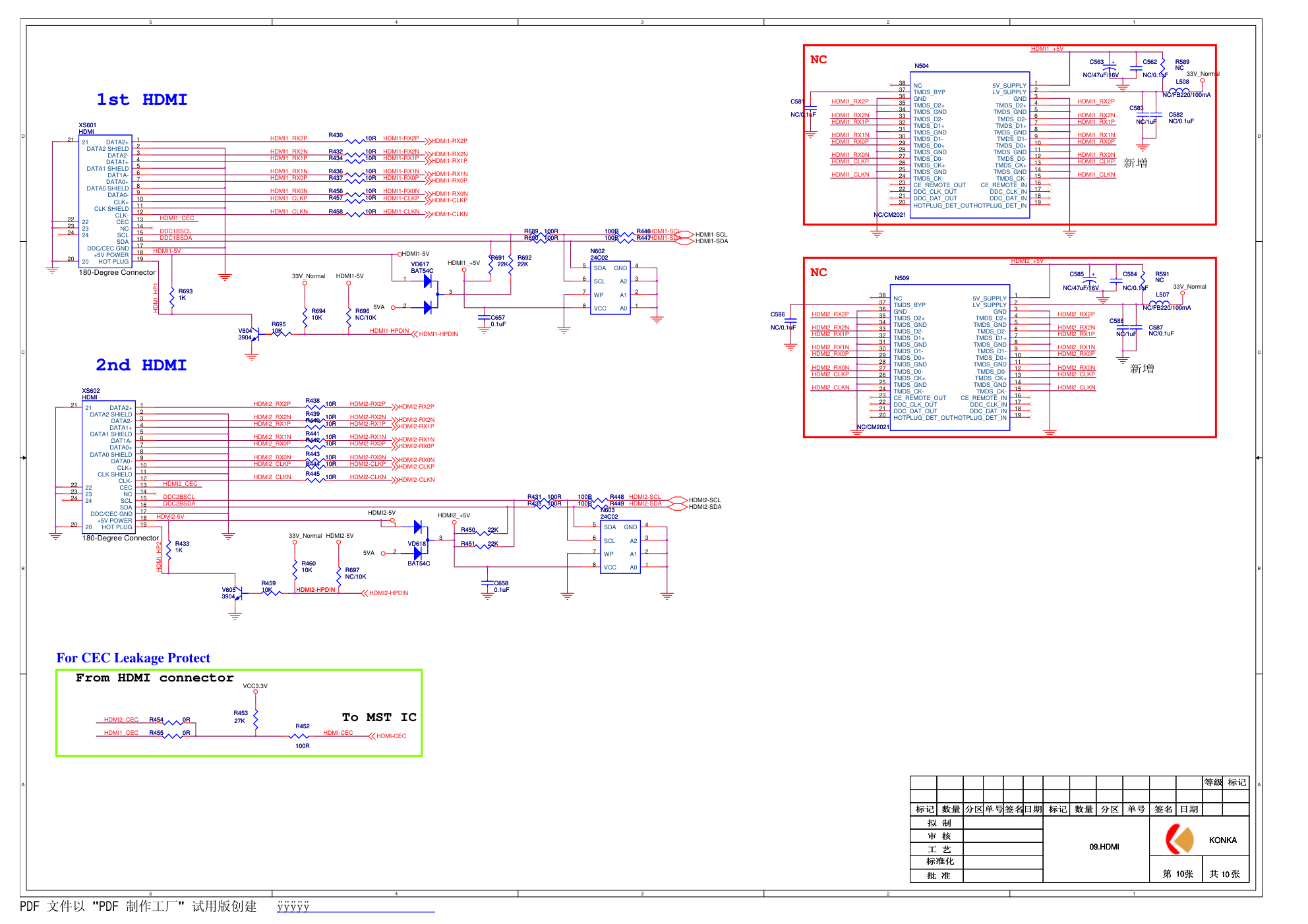
Task: Select capacitor label C657 0.1uF
Action: click(498, 321)
